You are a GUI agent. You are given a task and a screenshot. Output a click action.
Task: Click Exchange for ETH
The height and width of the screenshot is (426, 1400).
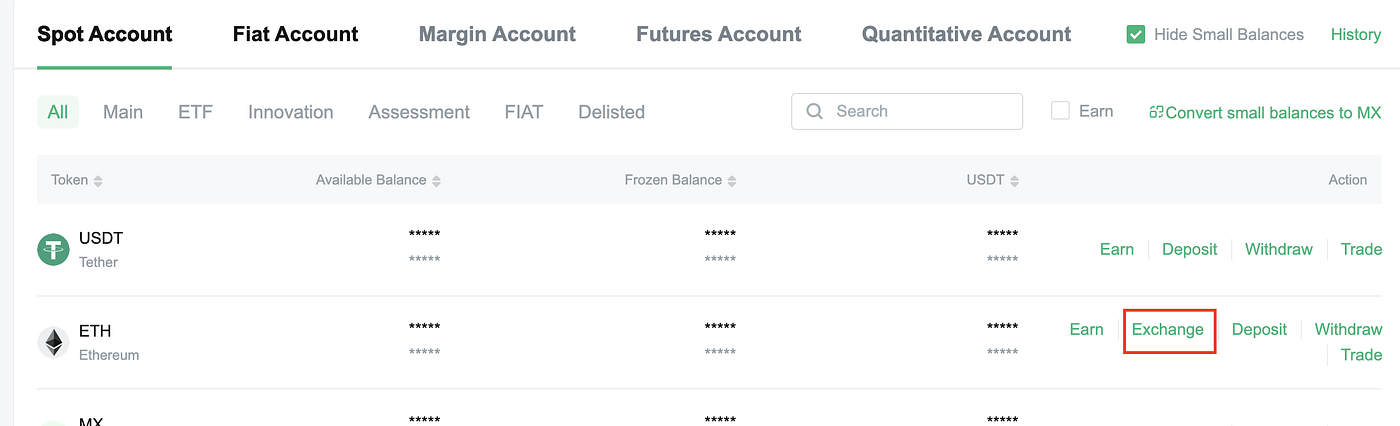coord(1168,330)
